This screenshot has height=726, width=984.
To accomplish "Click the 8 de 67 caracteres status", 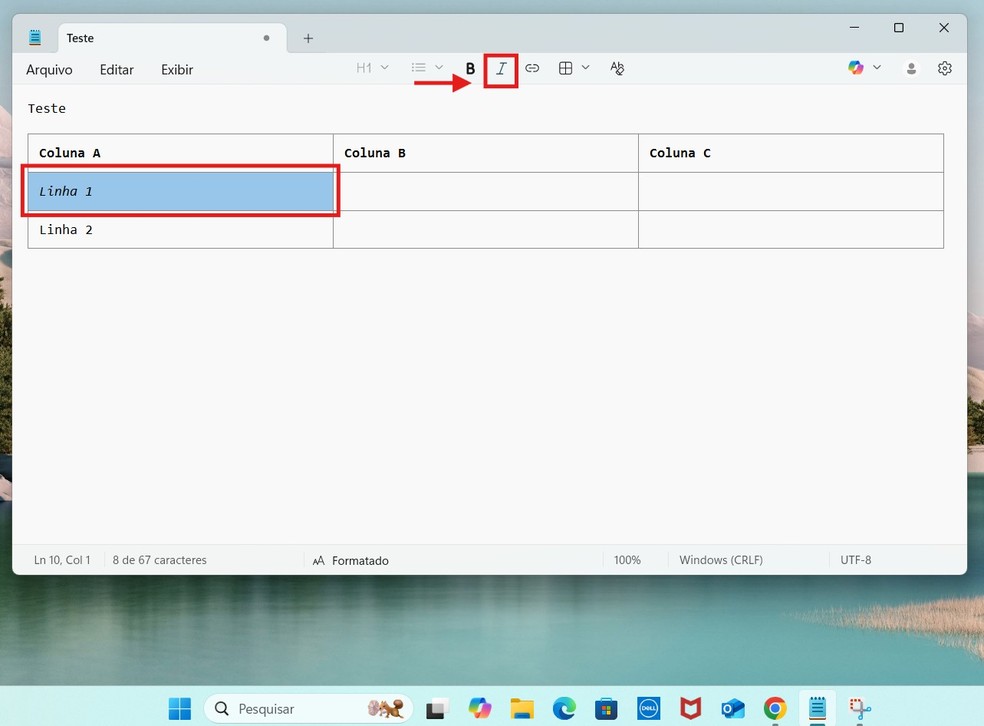I will pyautogui.click(x=159, y=560).
